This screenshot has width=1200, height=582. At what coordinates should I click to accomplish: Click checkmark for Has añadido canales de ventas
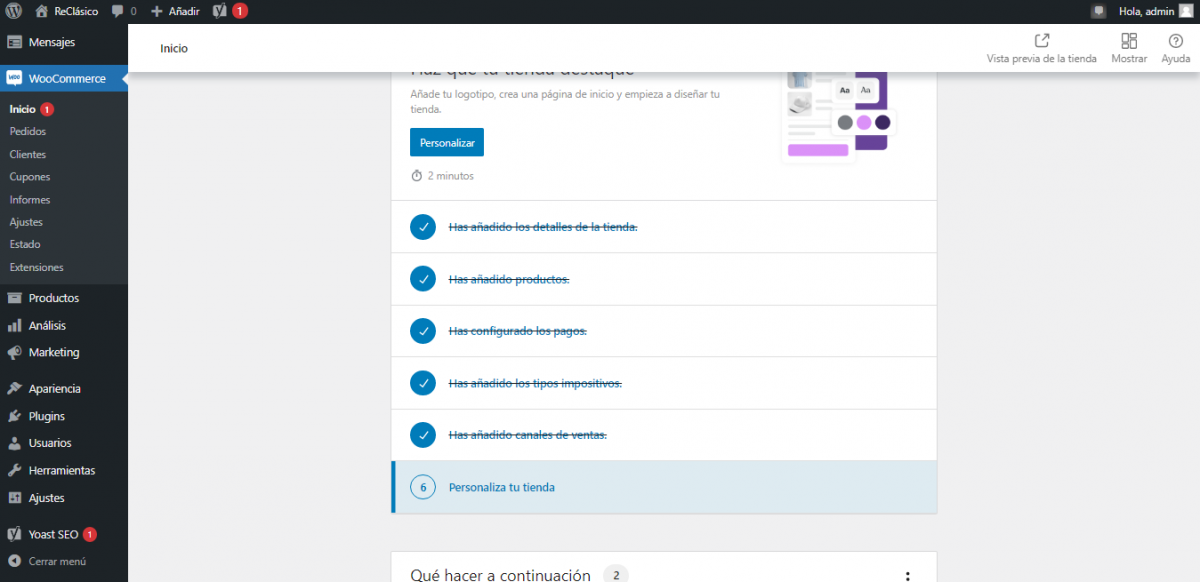423,435
